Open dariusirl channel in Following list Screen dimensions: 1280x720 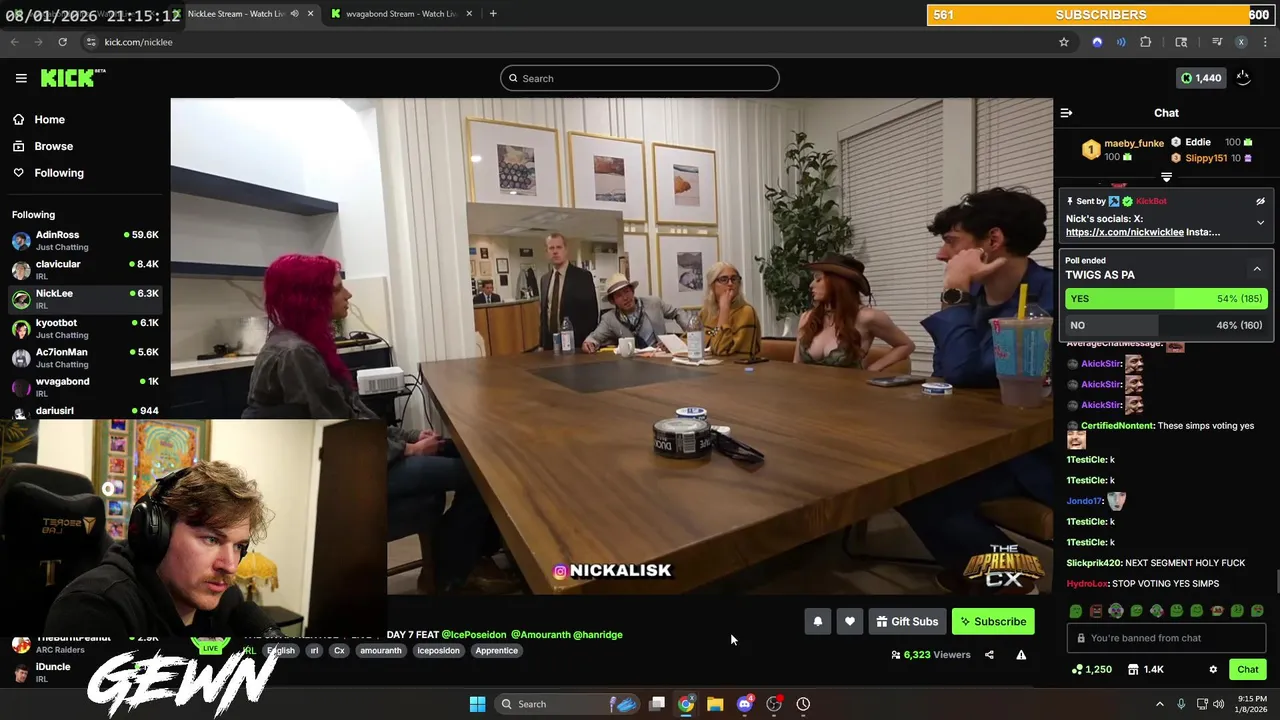pyautogui.click(x=85, y=411)
